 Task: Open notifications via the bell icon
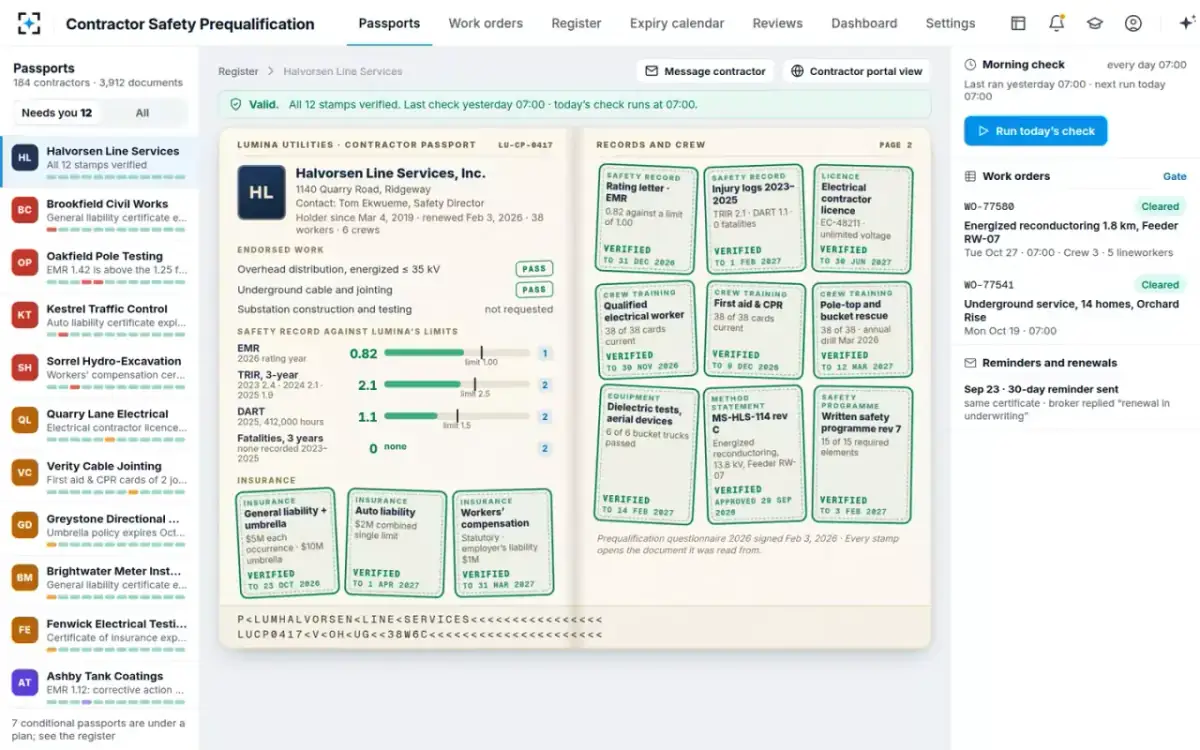coord(1056,23)
